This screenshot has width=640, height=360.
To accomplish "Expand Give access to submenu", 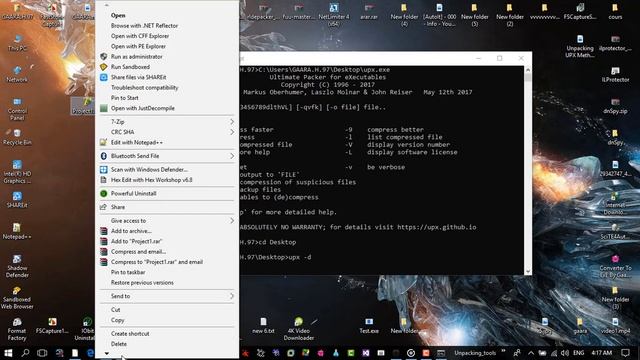I will coord(167,220).
